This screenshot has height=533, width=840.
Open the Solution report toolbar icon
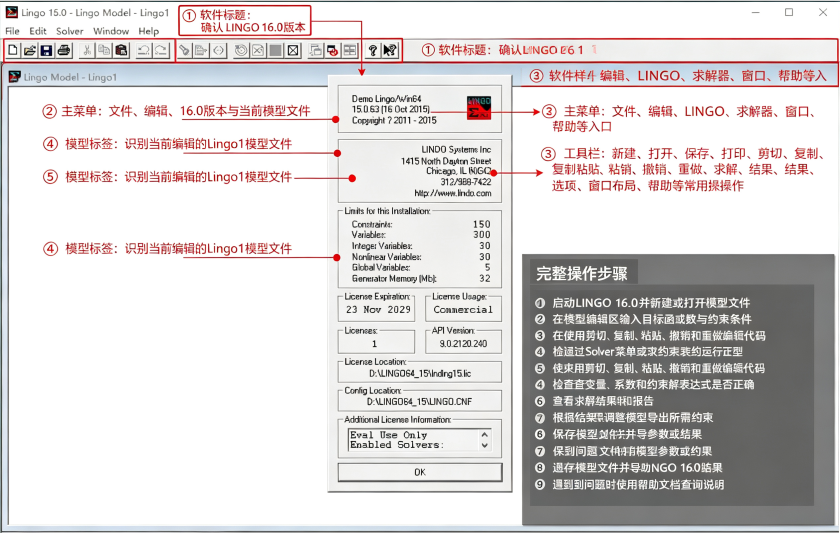pos(258,50)
